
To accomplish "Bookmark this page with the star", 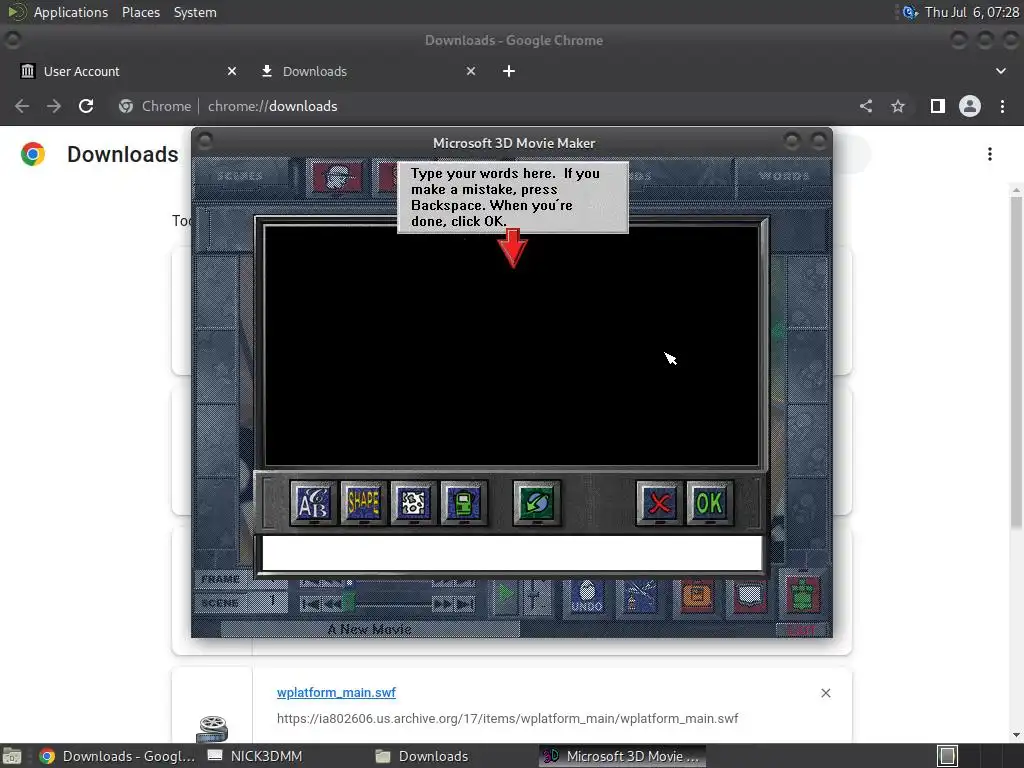I will 898,106.
